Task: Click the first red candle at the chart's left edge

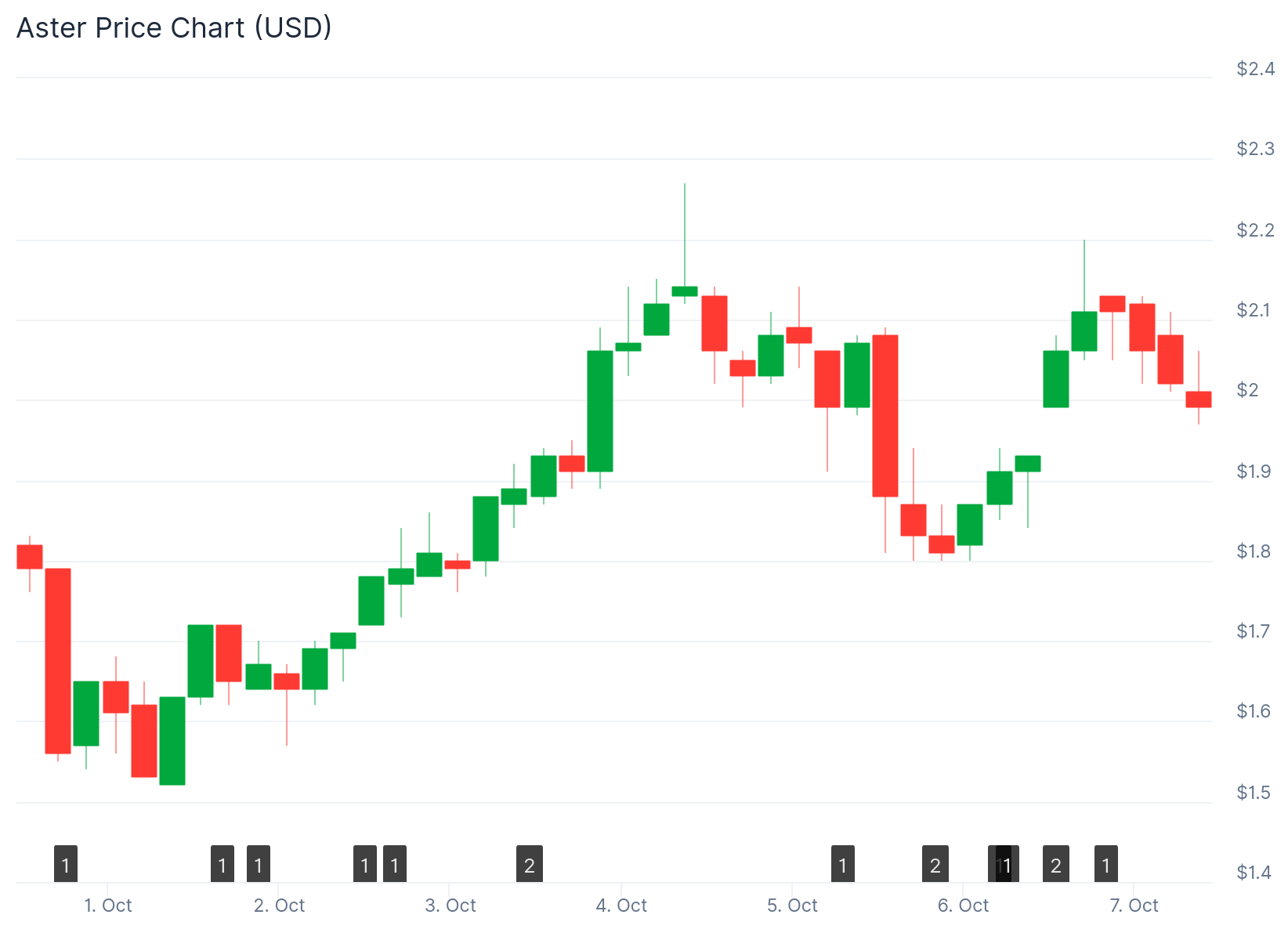Action: [30, 556]
